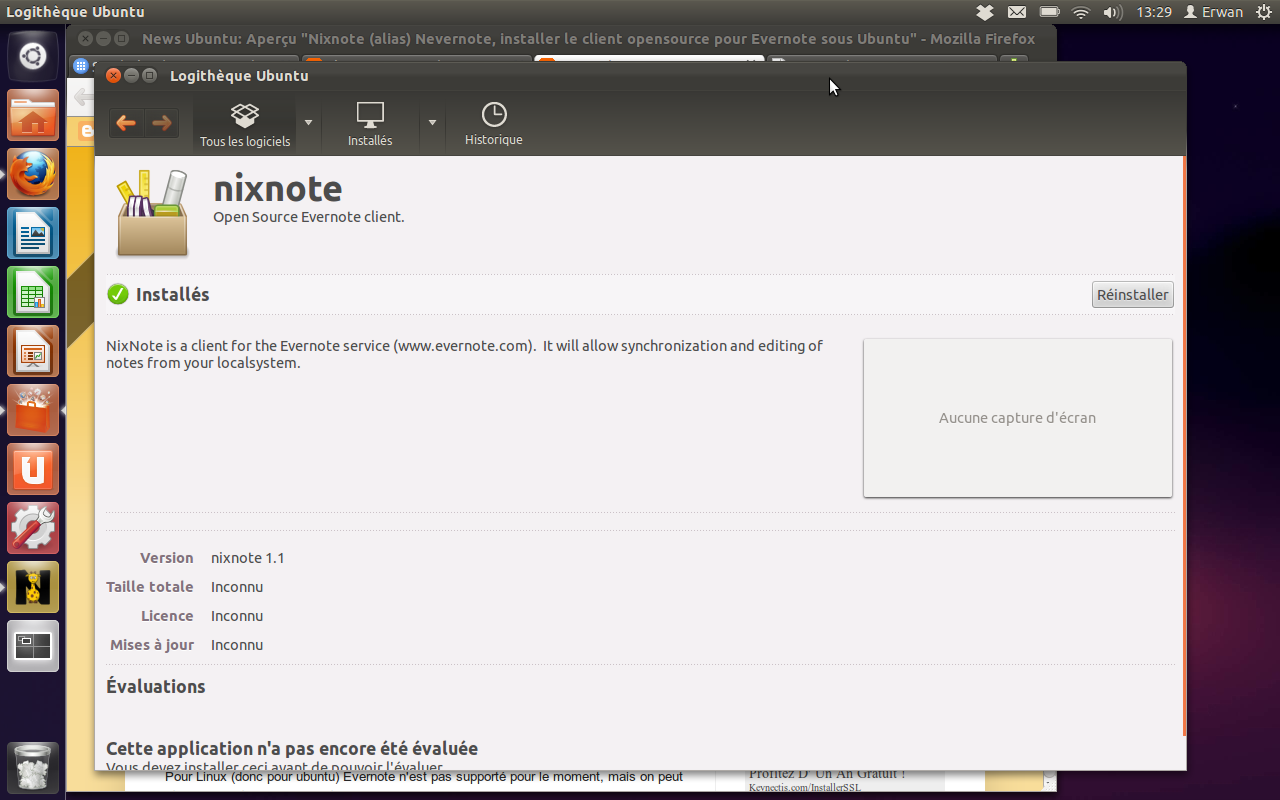
Task: Click the nixnote package icon
Action: (x=152, y=213)
